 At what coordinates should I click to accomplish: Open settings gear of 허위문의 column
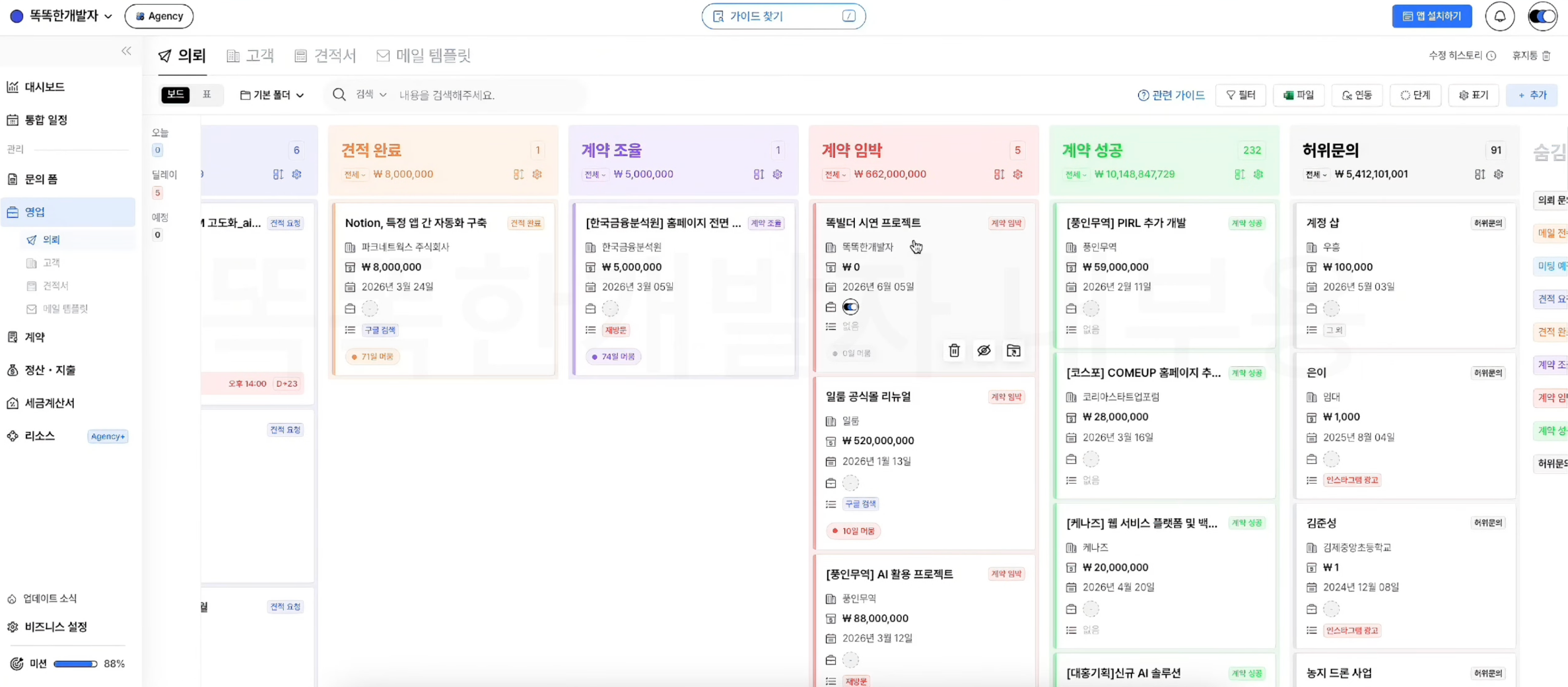pyautogui.click(x=1499, y=174)
